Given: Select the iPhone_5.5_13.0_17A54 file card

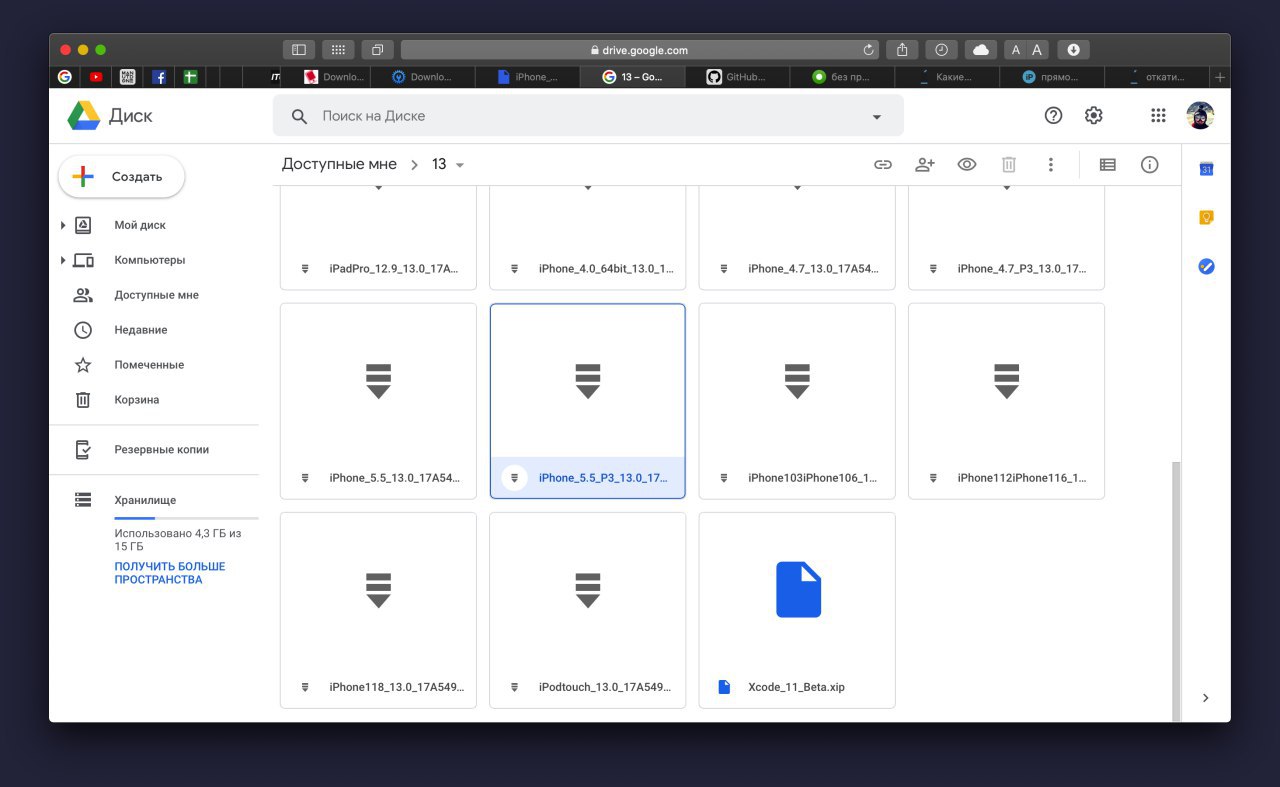Looking at the screenshot, I should pos(378,401).
